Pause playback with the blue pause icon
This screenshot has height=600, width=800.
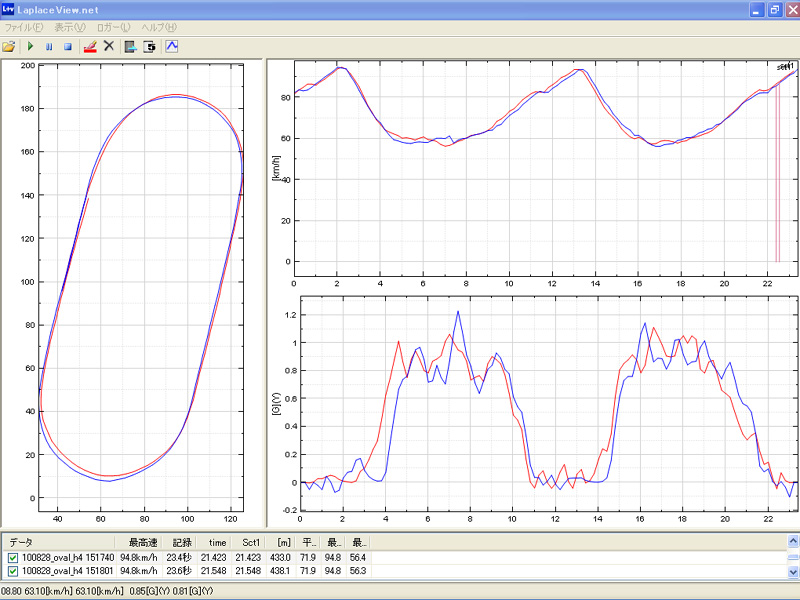click(49, 46)
